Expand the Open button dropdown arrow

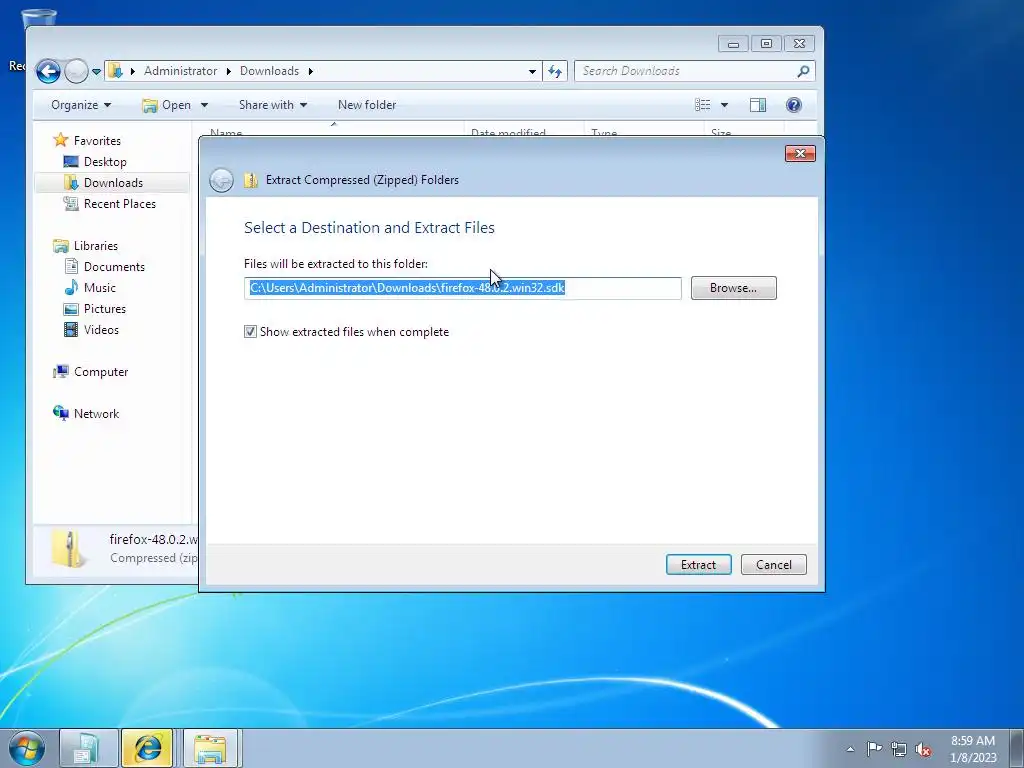[x=204, y=105]
